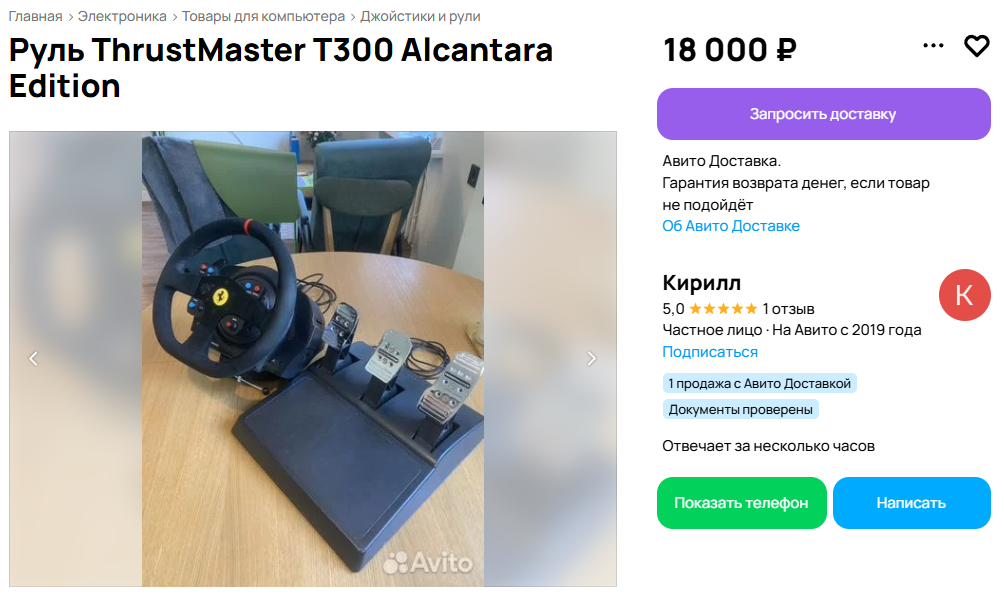
Task: Open the seller name Кирилл
Action: click(701, 282)
